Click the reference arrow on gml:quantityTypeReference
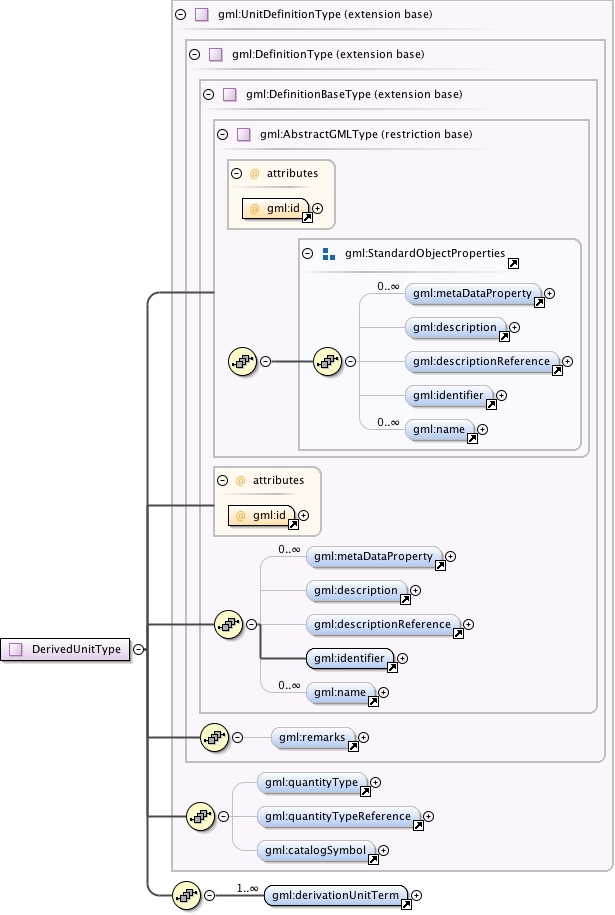615x915 pixels. pos(418,825)
